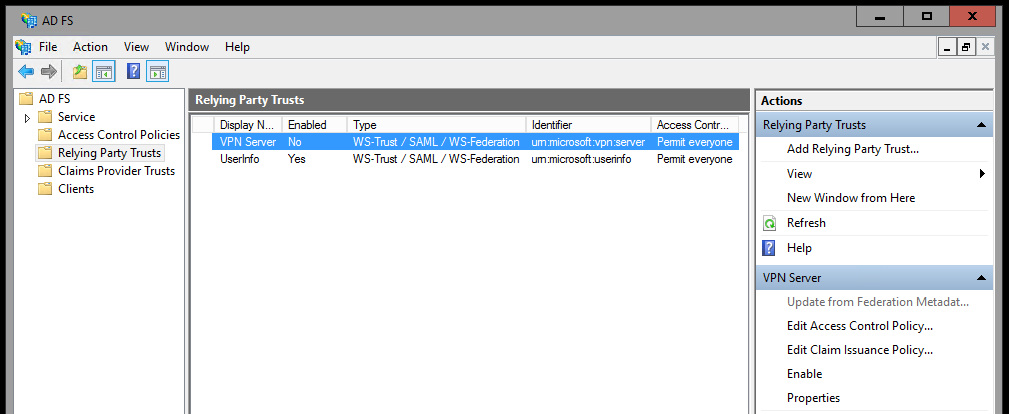
Task: Click the green Refresh icon in Actions
Action: [770, 223]
